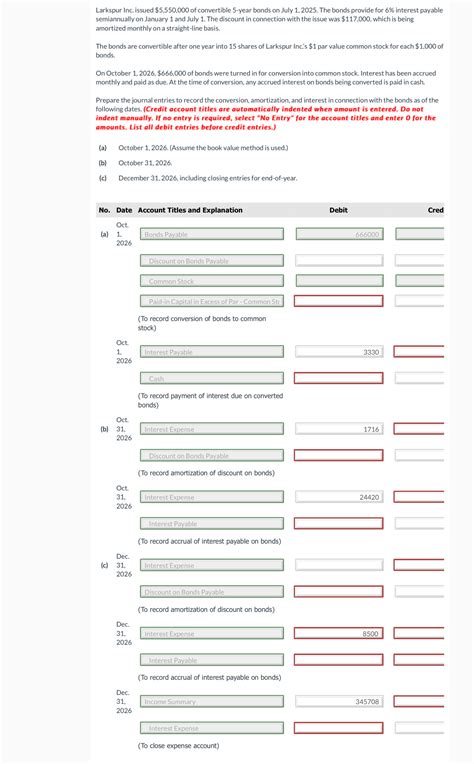The height and width of the screenshot is (764, 474).
Task: Click the debit box on the Common Stock row
Action: pos(339,281)
